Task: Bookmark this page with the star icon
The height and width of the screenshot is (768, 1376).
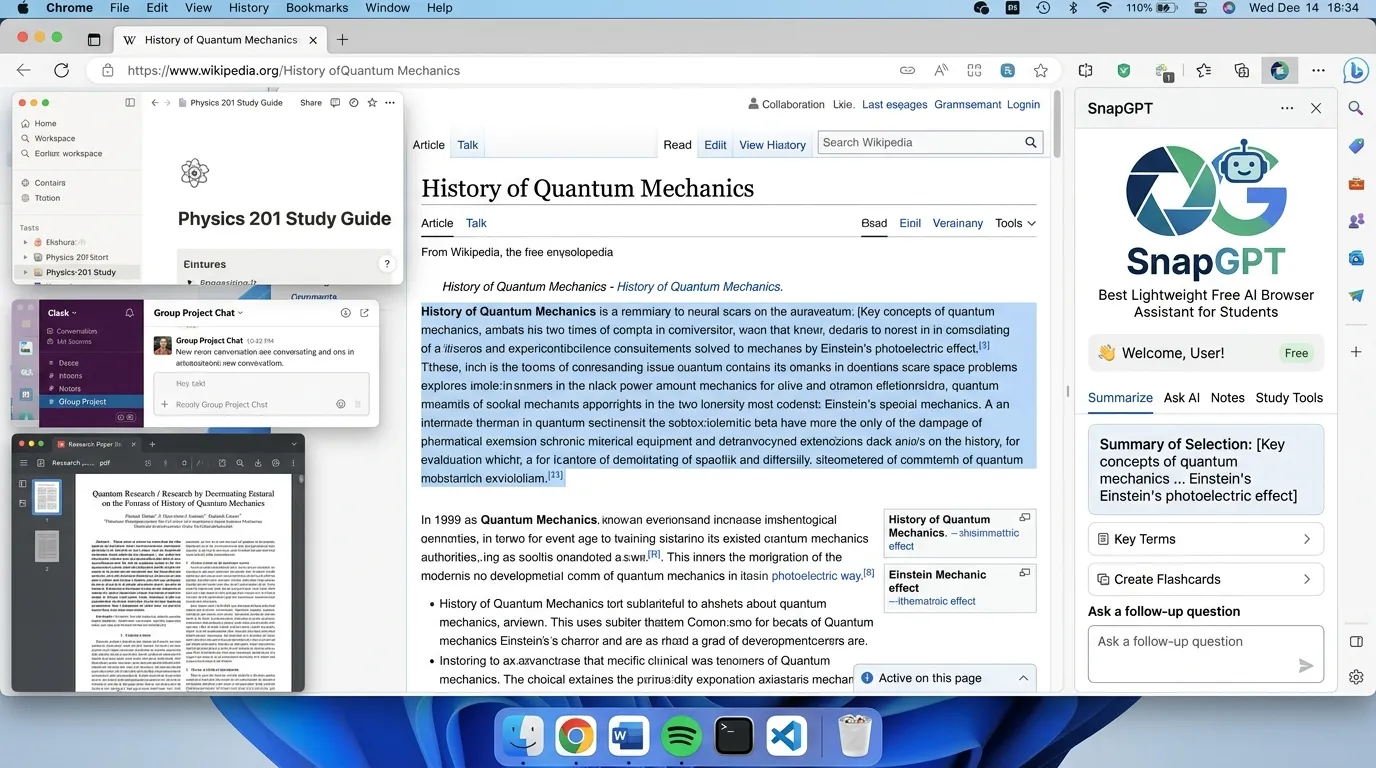Action: [1040, 71]
